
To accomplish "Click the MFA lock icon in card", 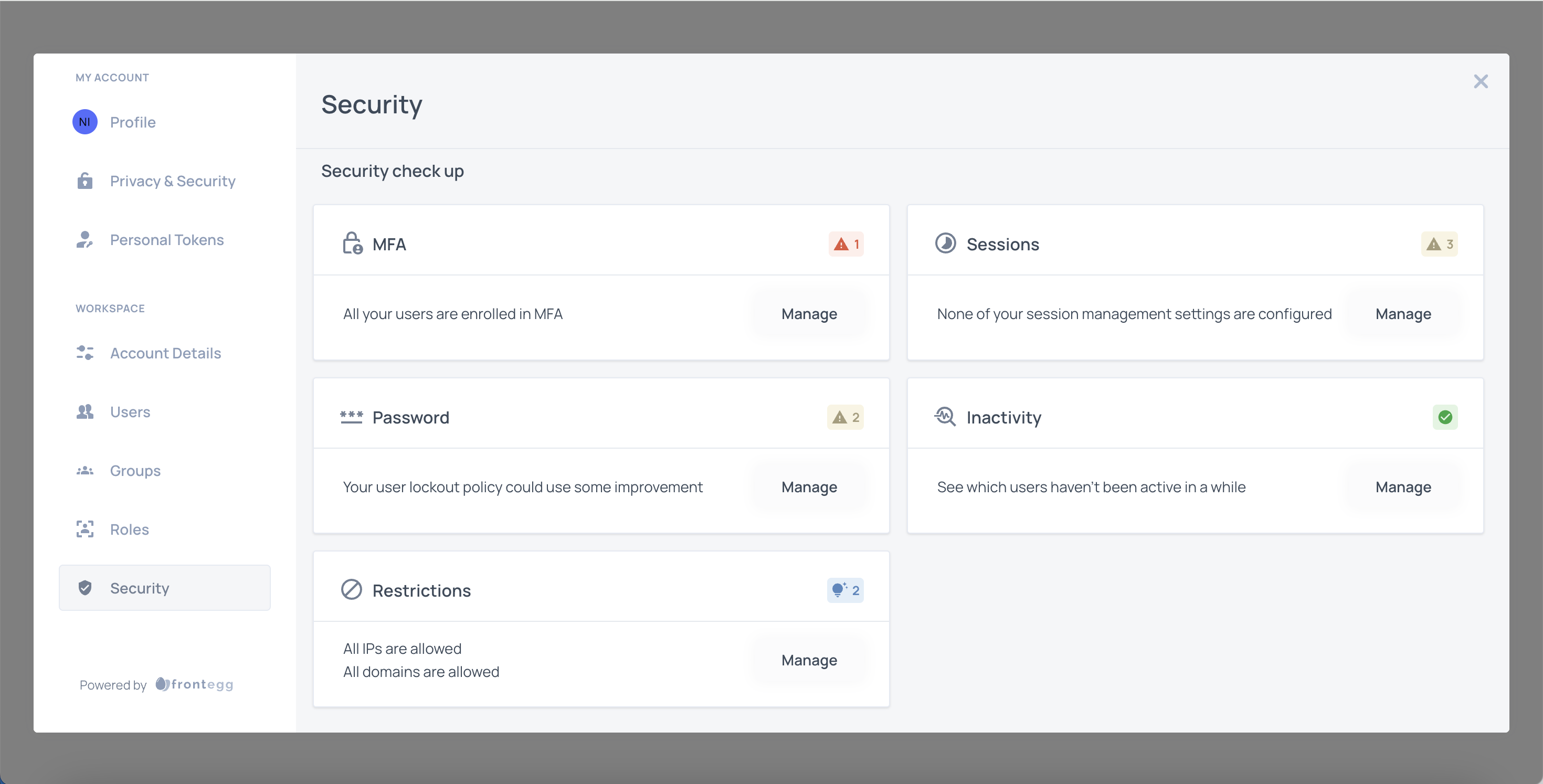I will pos(352,244).
